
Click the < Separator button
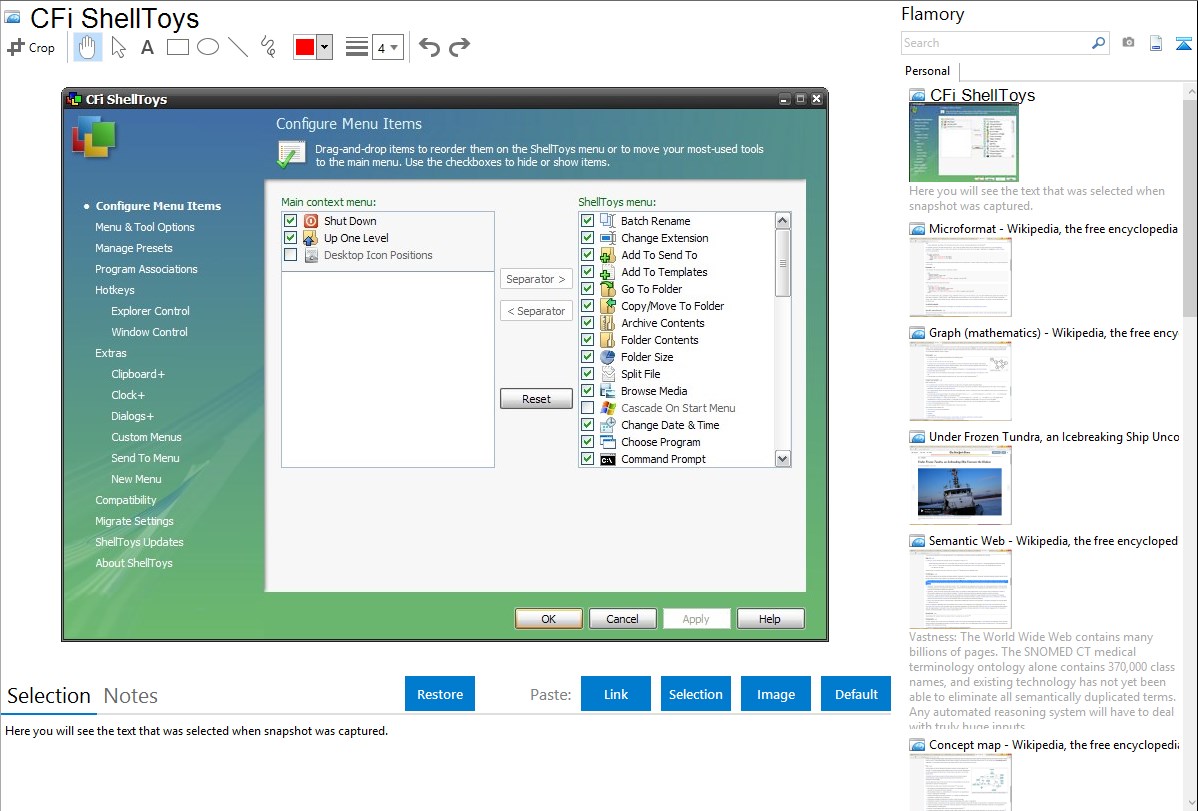click(x=536, y=311)
